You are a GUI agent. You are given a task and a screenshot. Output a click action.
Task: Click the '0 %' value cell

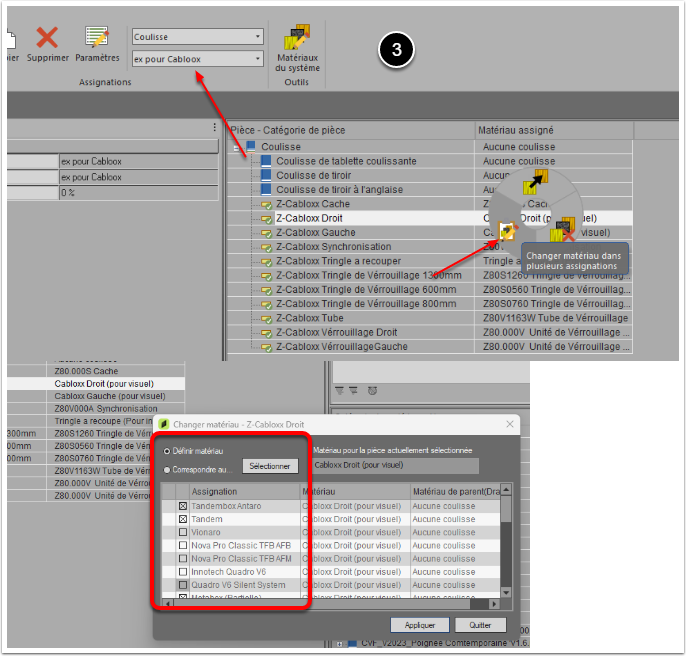139,193
